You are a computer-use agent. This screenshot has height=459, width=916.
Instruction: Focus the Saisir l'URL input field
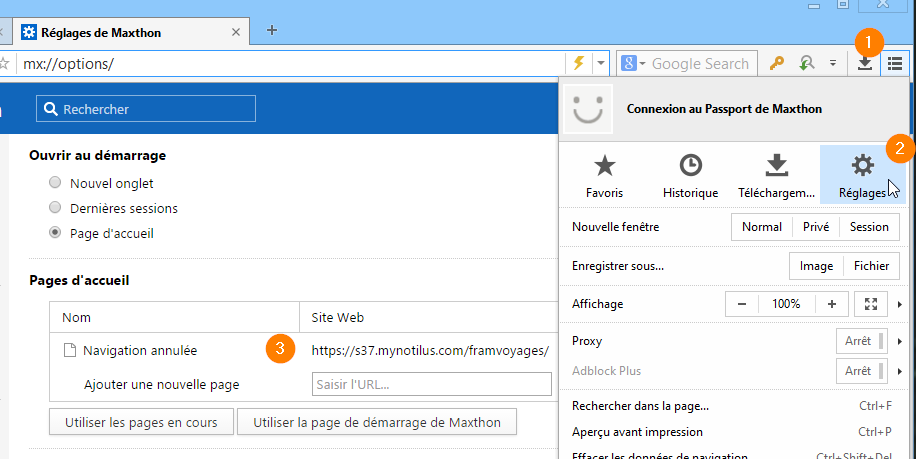point(432,384)
